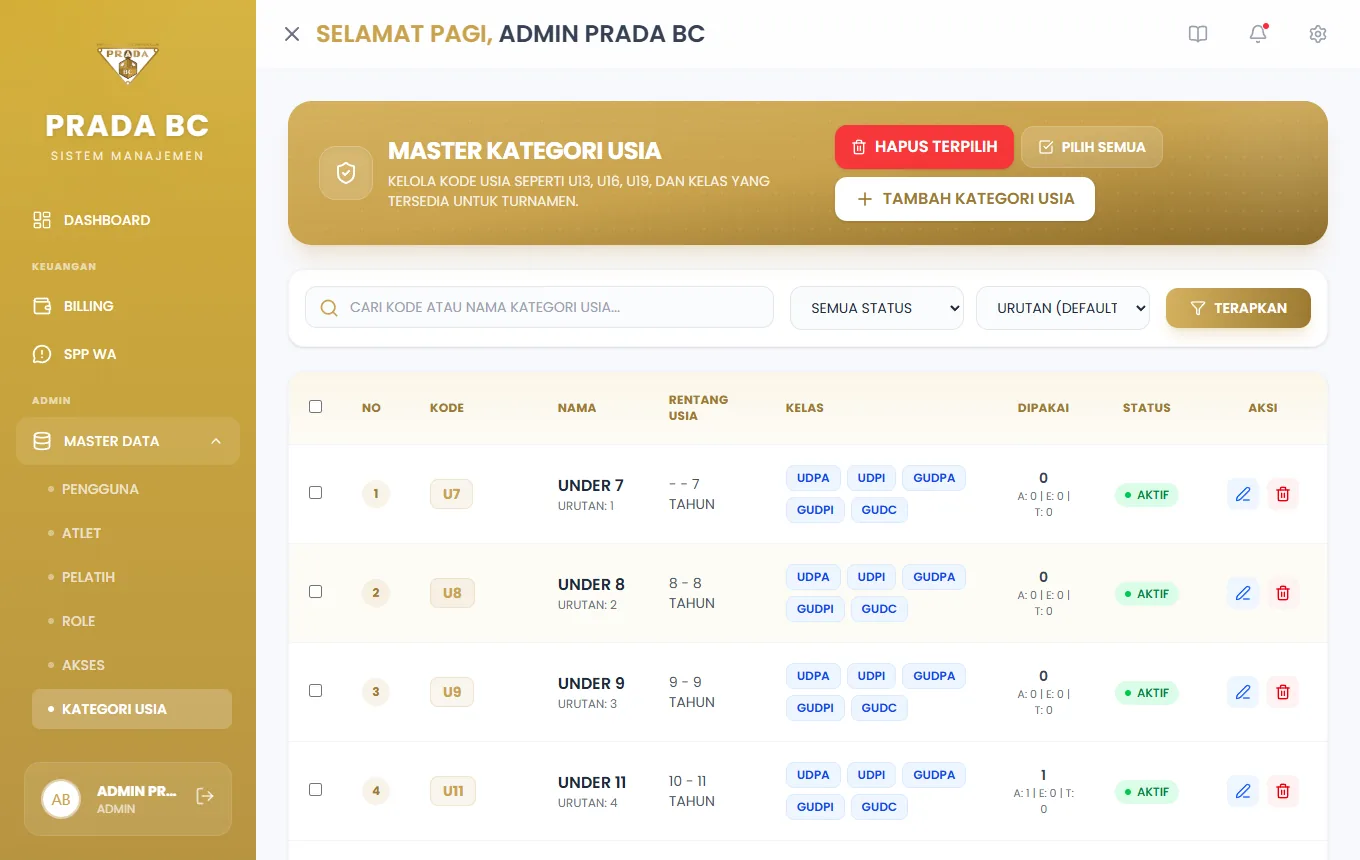1360x860 pixels.
Task: Delete the Under 8 category with trash icon
Action: pyautogui.click(x=1283, y=593)
